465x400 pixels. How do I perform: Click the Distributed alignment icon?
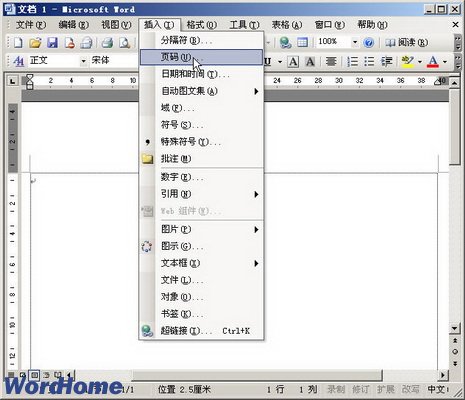tap(331, 61)
